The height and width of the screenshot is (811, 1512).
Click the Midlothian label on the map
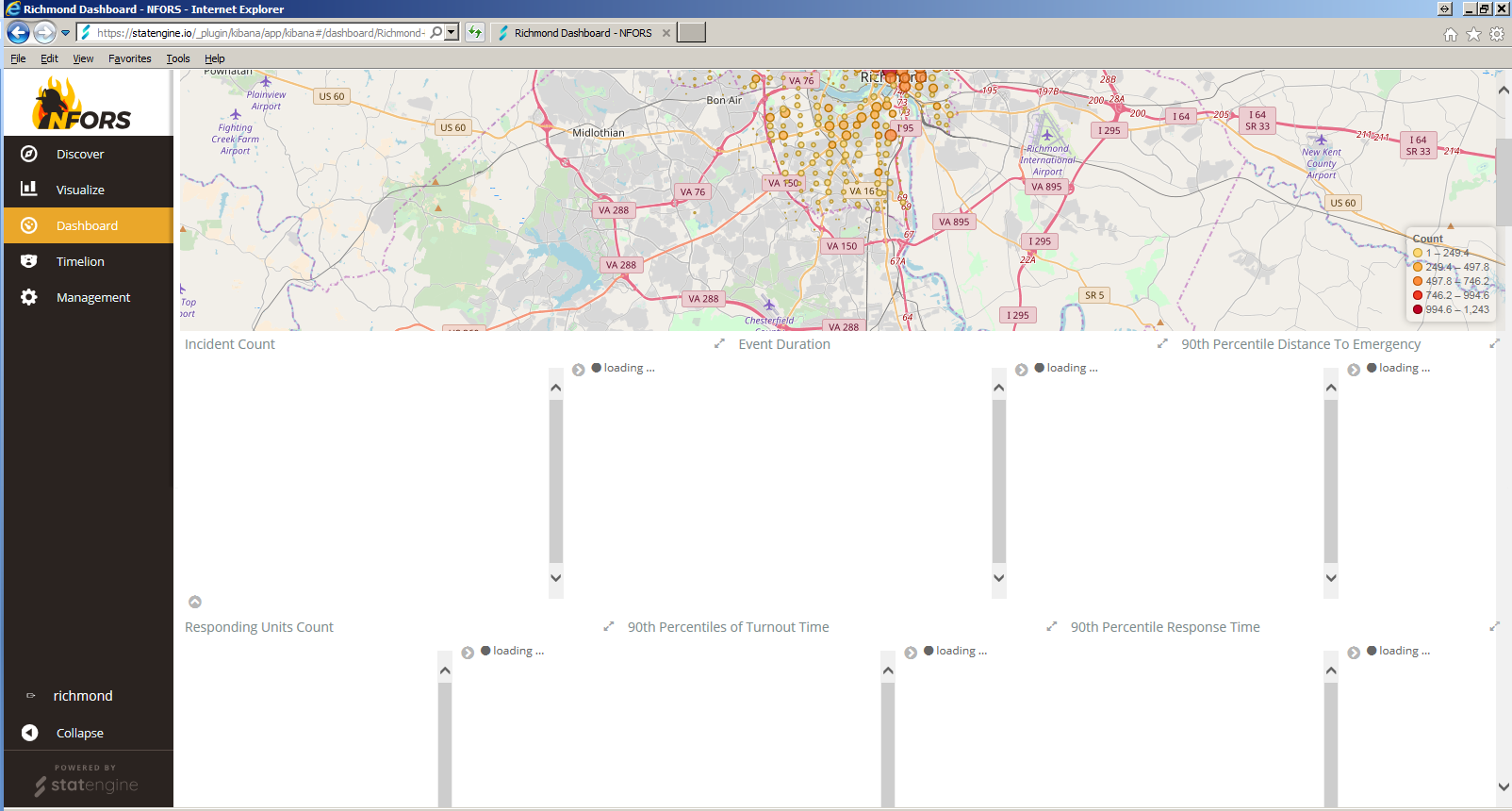[599, 133]
